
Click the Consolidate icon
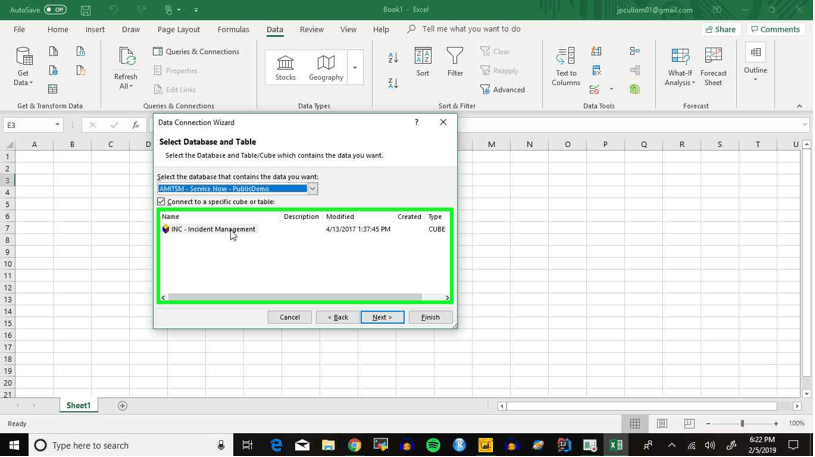click(x=635, y=51)
